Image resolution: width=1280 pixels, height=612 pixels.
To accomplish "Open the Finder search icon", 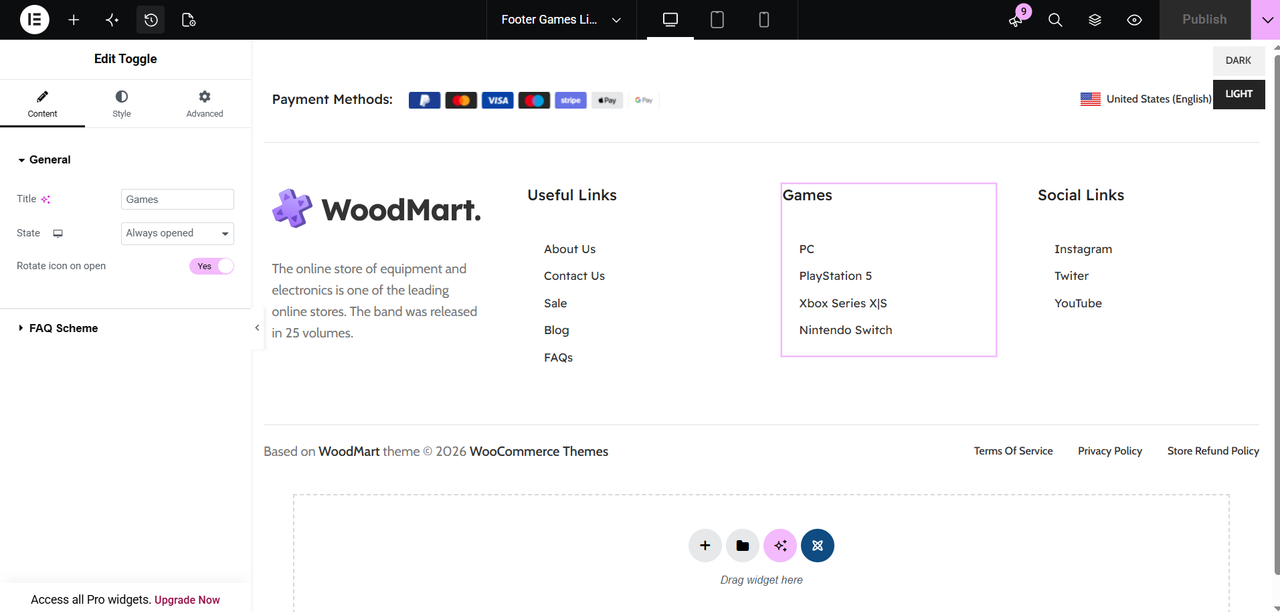I will pos(1055,20).
